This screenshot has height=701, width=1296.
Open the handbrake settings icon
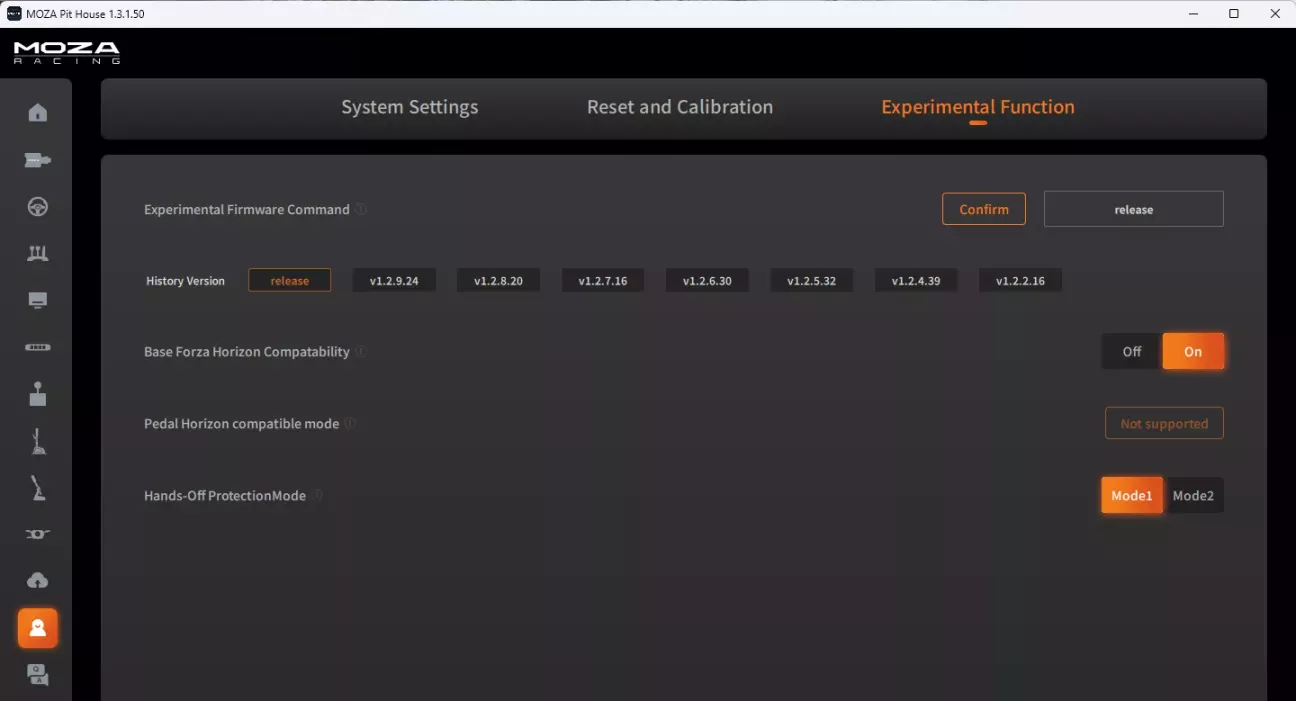[x=38, y=488]
